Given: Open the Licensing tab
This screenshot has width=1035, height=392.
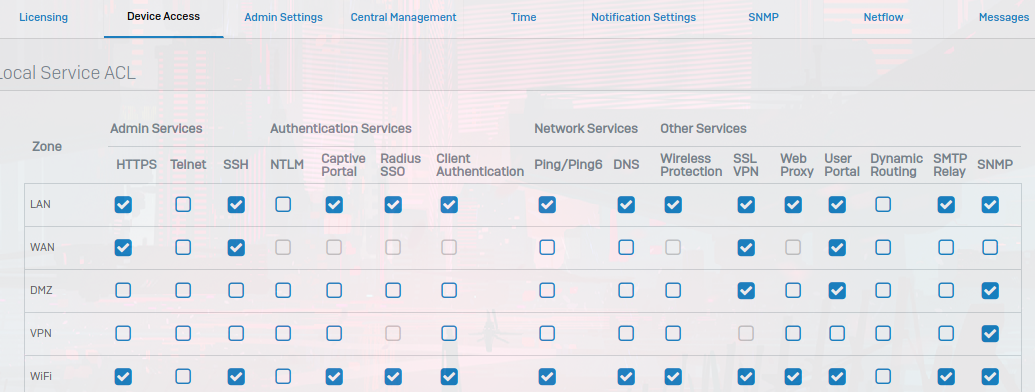Looking at the screenshot, I should coord(44,17).
